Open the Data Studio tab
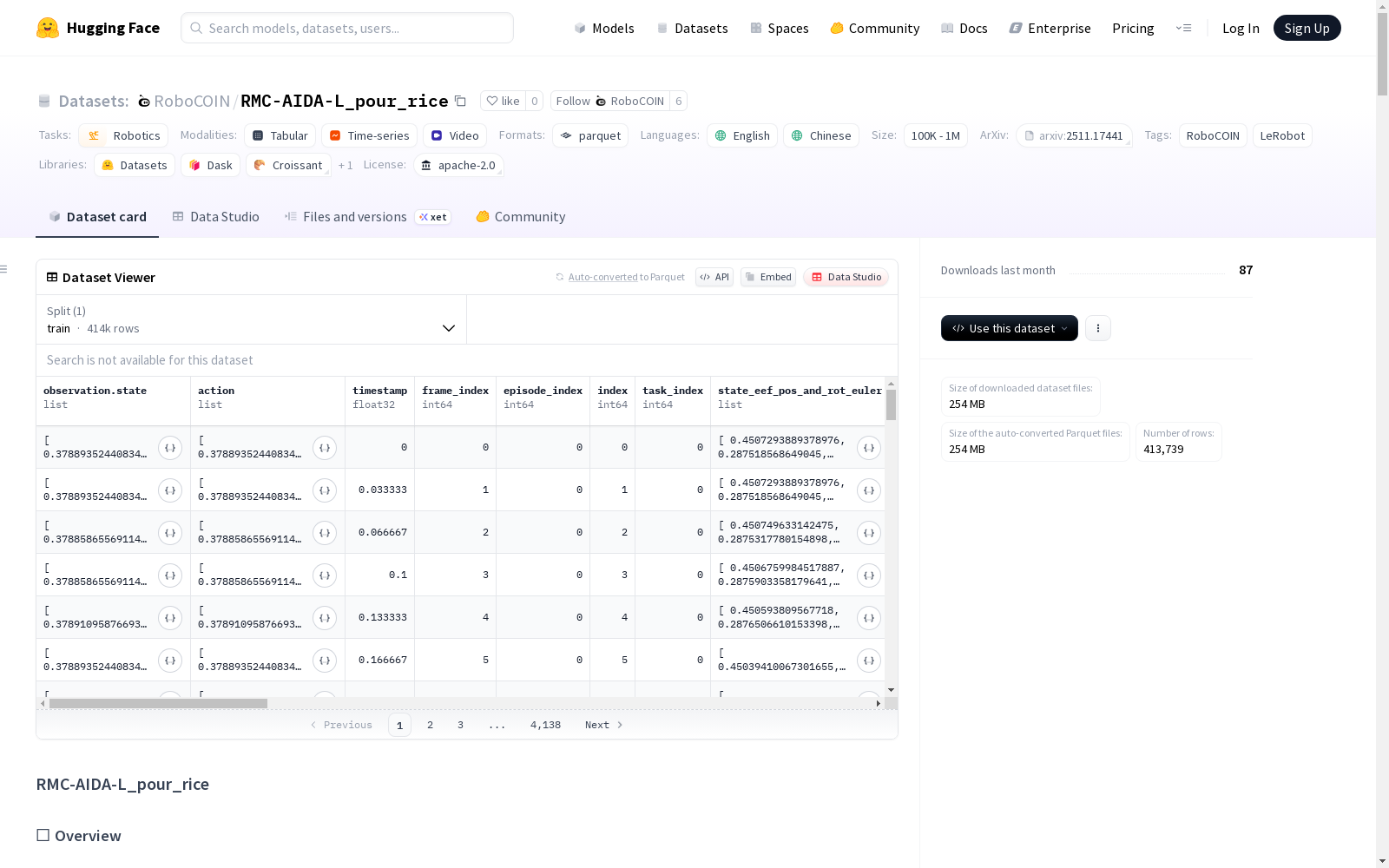This screenshot has width=1389, height=868. [216, 217]
